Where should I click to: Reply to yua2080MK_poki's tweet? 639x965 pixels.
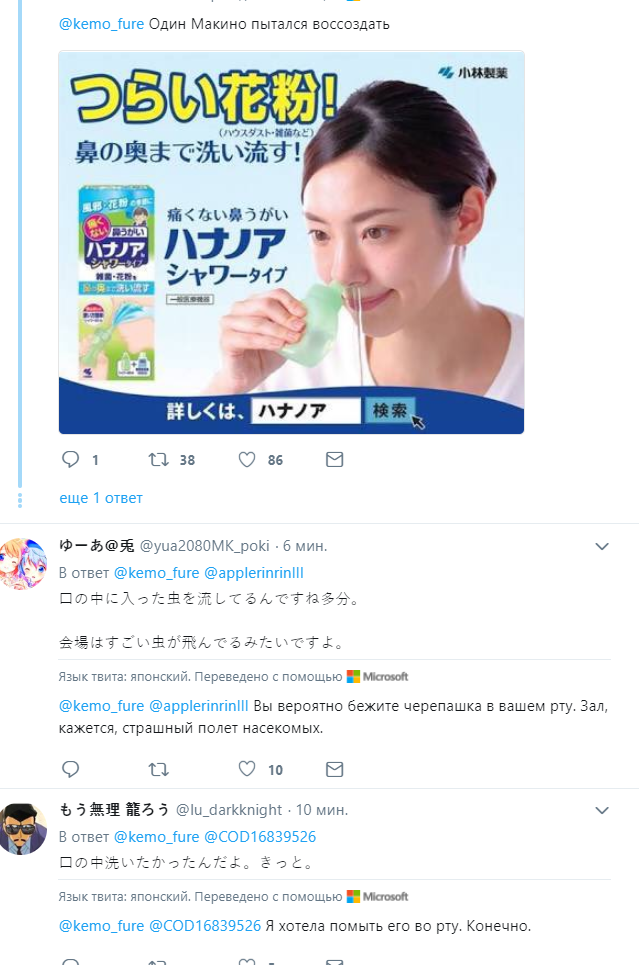click(71, 769)
